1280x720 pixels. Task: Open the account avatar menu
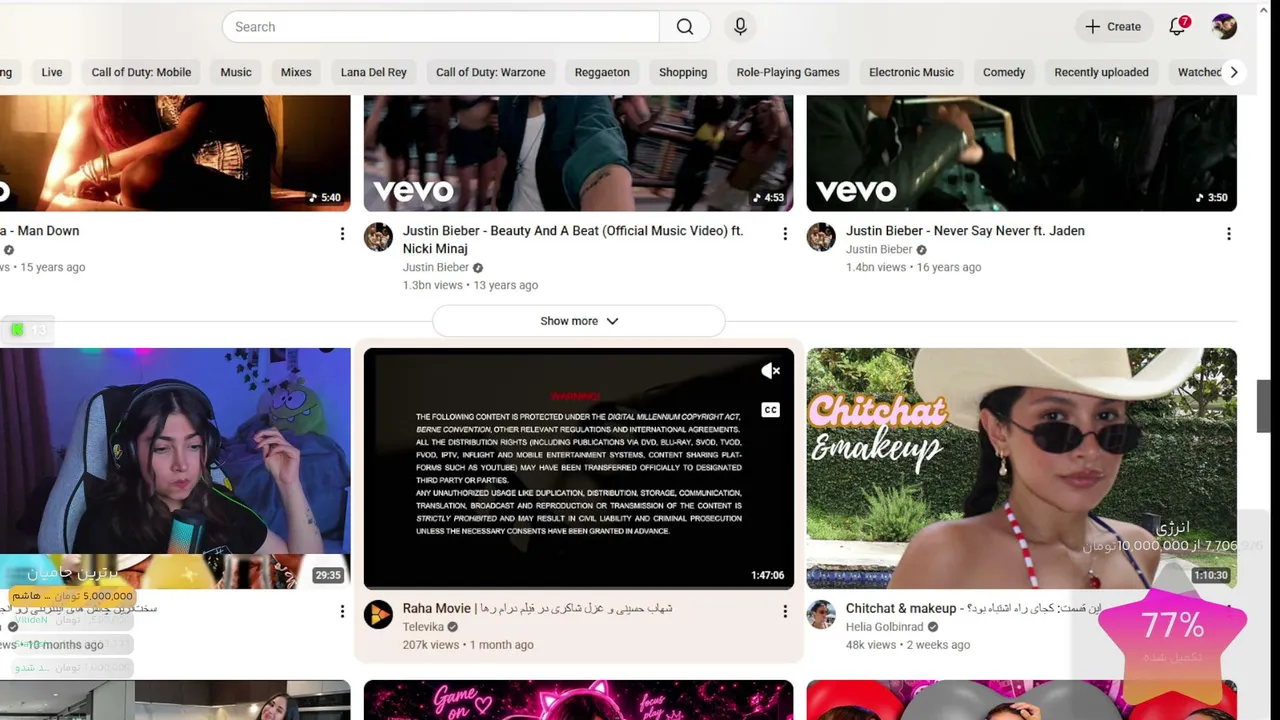(1224, 27)
